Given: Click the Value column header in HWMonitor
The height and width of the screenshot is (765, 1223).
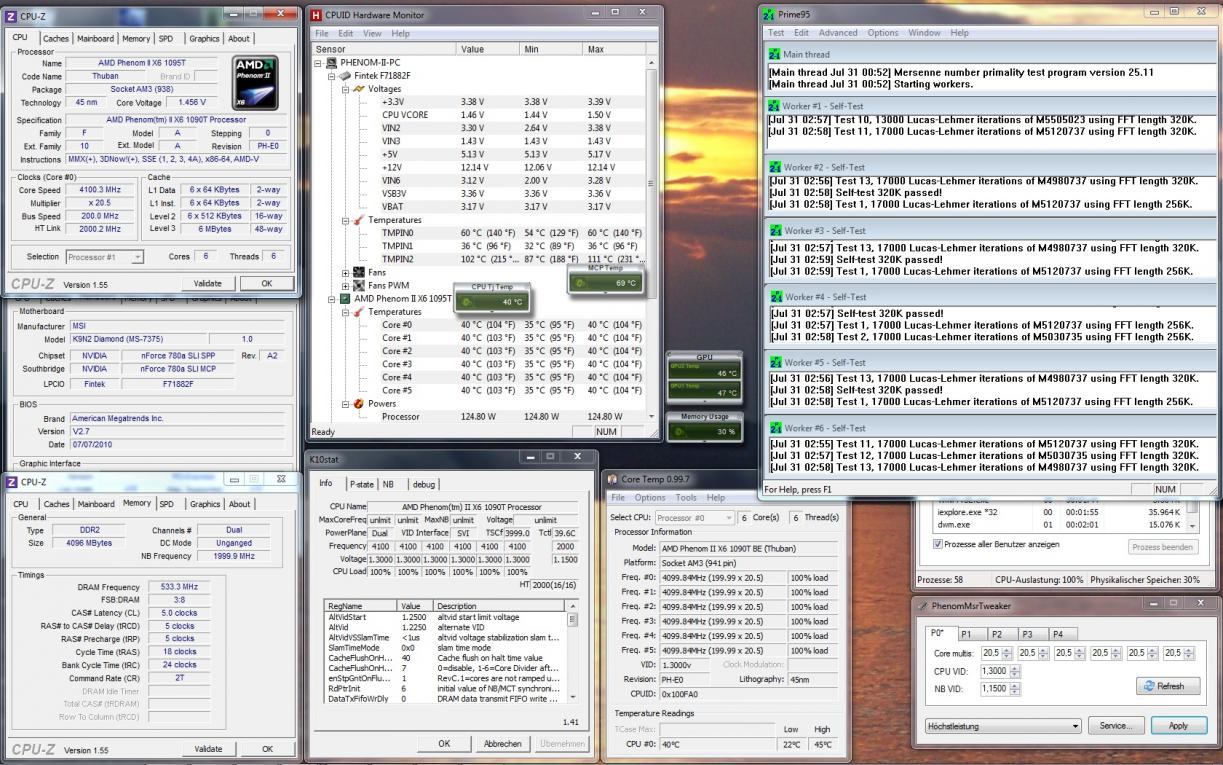Looking at the screenshot, I should 488,48.
